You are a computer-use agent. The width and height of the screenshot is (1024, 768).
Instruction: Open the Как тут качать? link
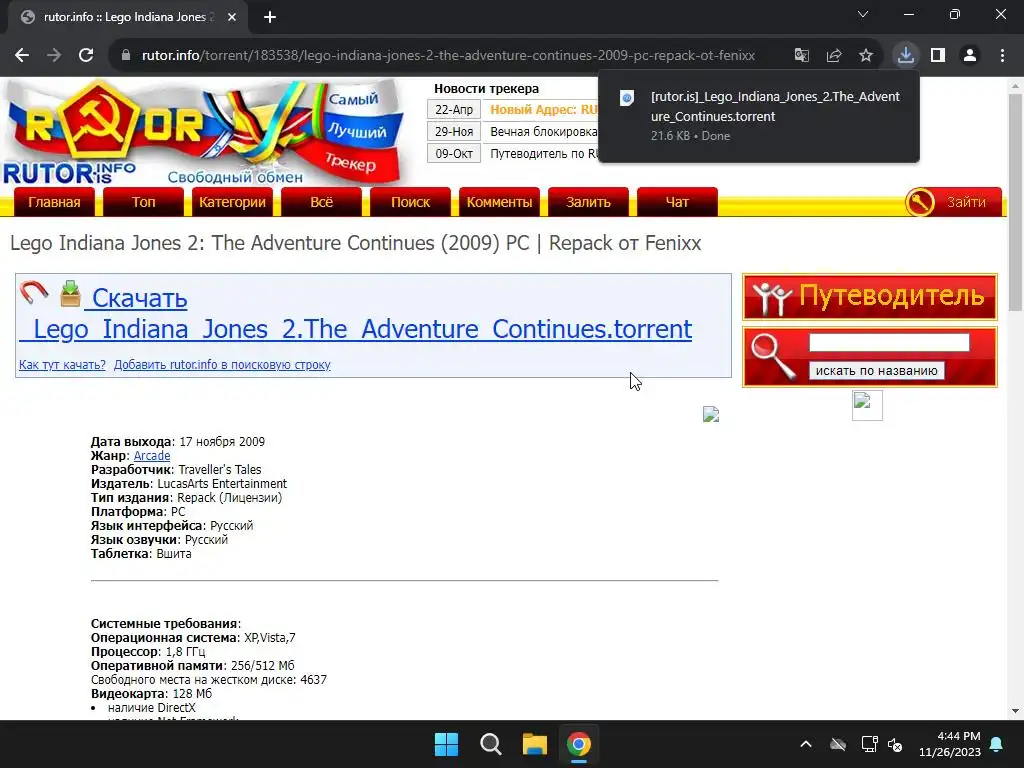click(62, 365)
